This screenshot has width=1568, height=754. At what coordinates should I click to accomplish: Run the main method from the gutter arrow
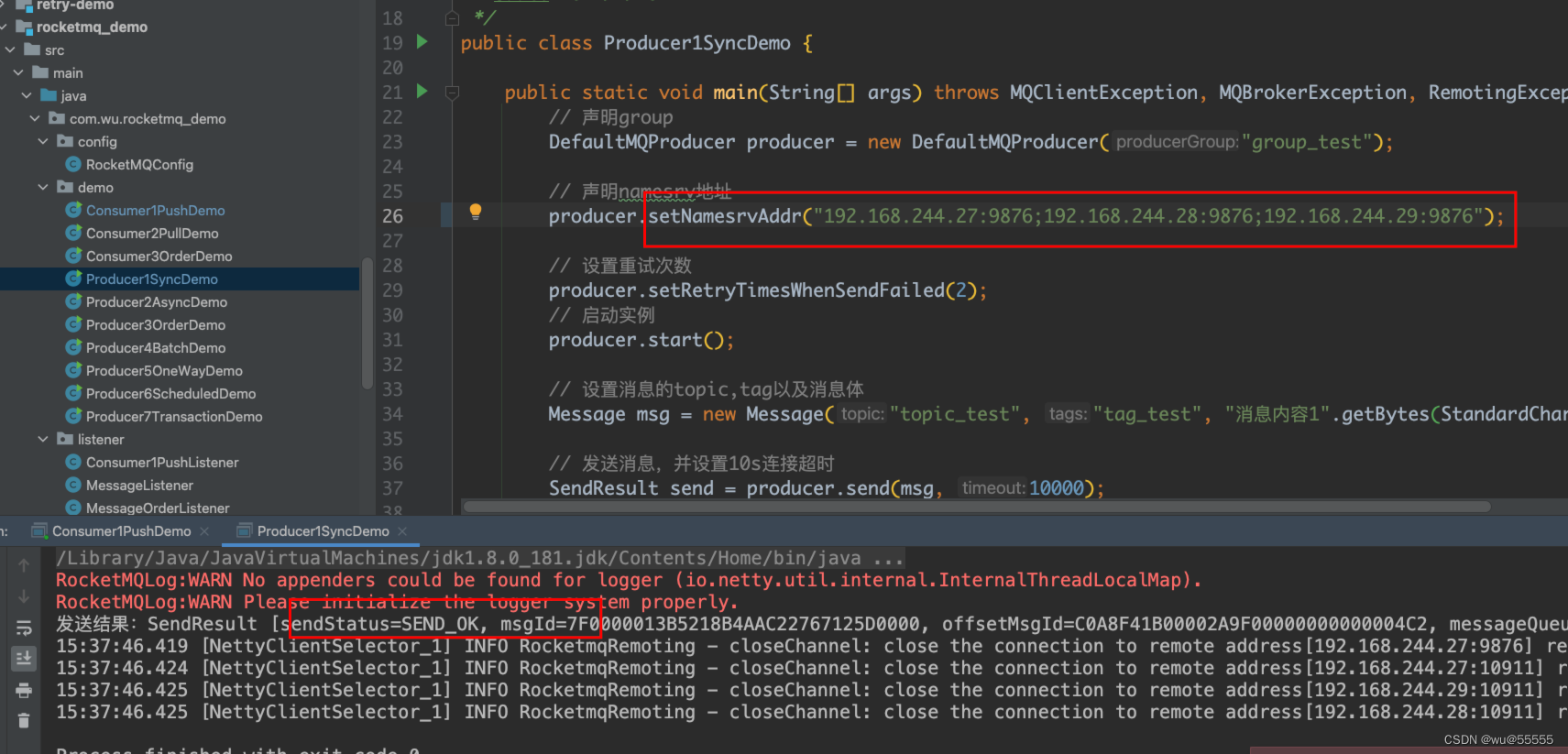coord(422,91)
